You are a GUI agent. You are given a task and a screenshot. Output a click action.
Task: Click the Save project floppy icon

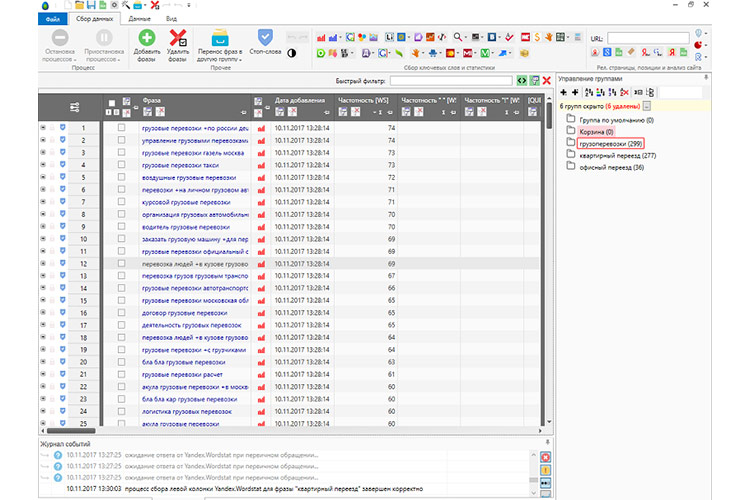click(91, 5)
